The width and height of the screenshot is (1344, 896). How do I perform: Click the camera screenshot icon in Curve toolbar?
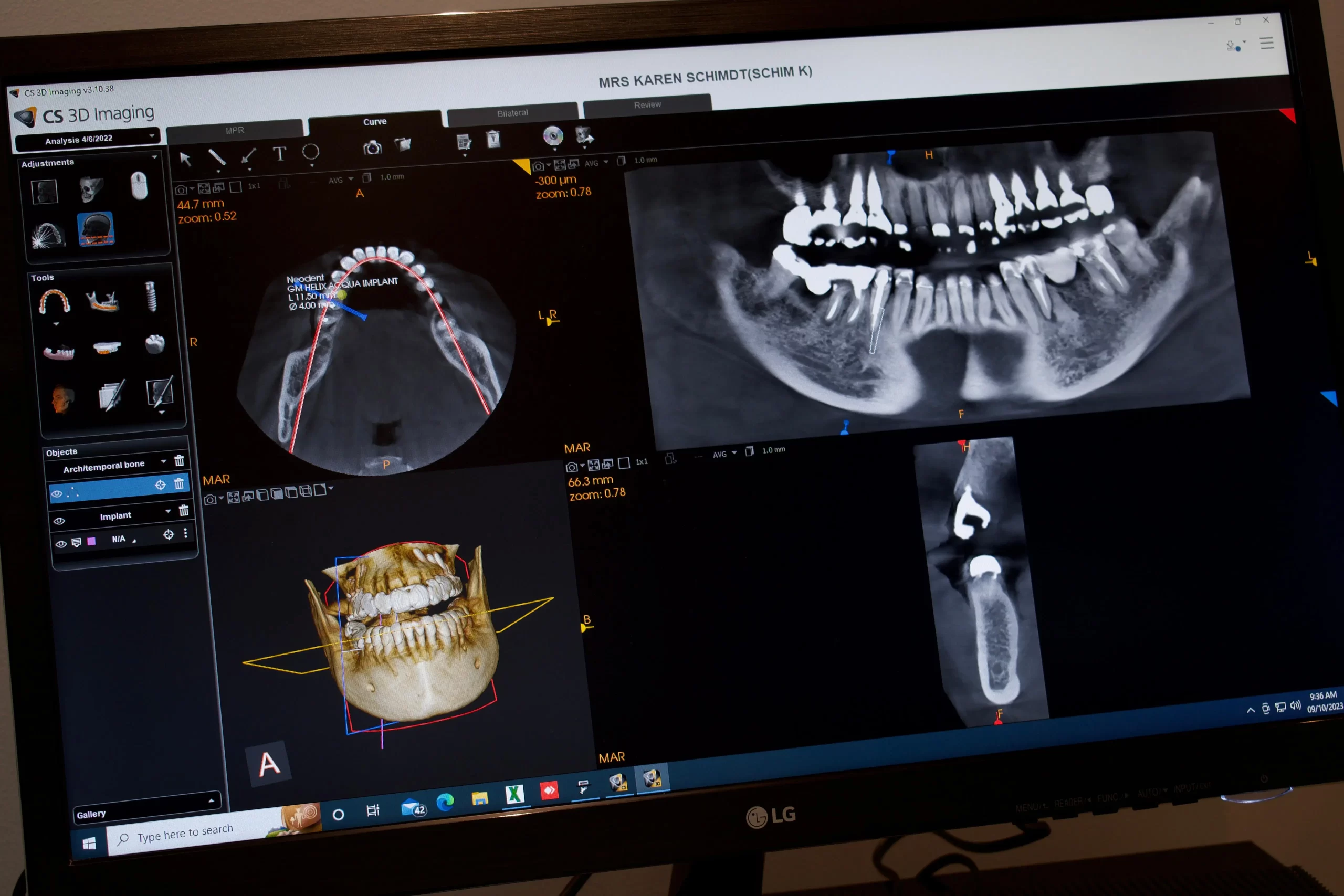[372, 147]
